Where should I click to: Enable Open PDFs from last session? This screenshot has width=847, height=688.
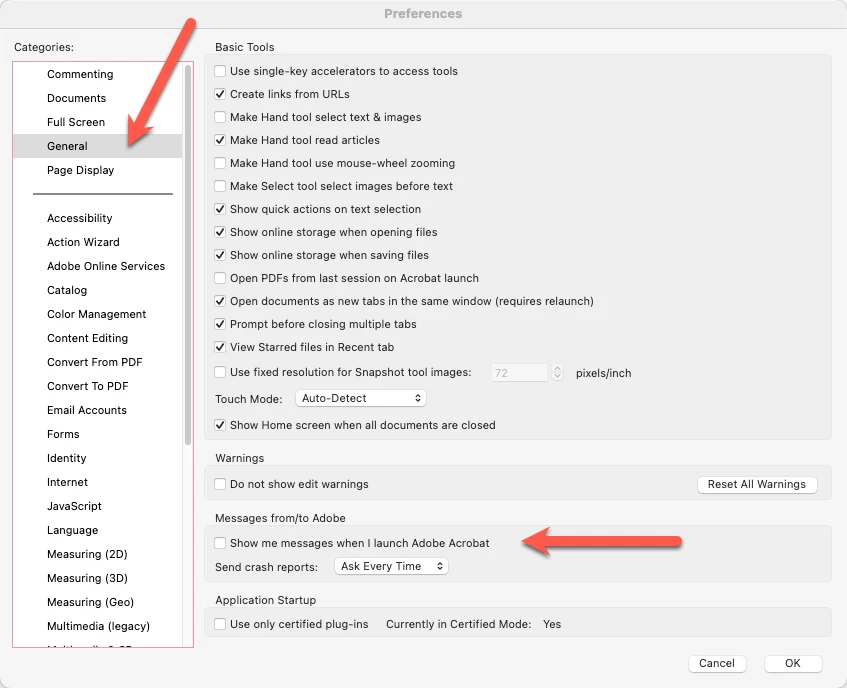tap(220, 278)
